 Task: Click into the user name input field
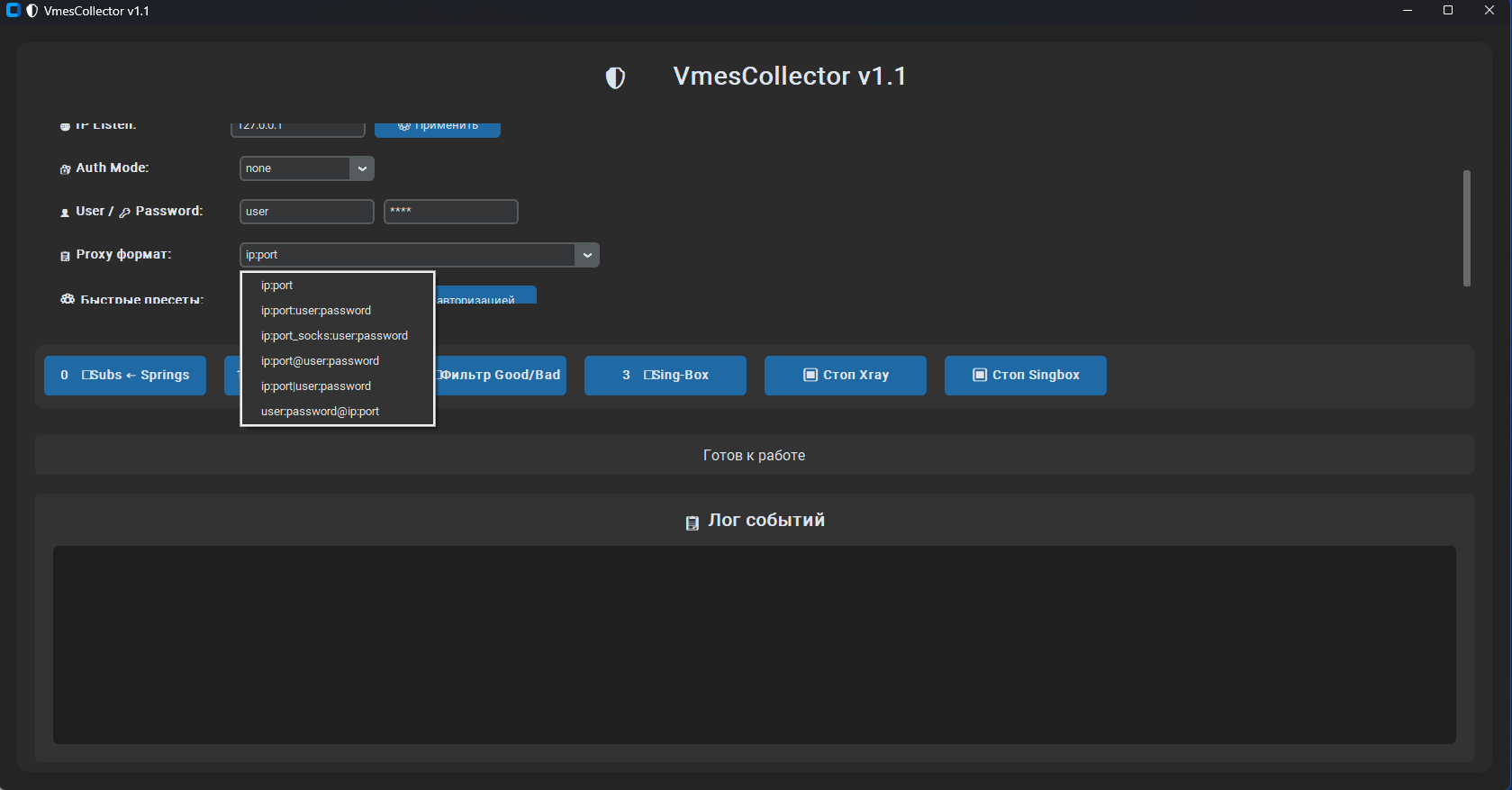[x=306, y=212]
